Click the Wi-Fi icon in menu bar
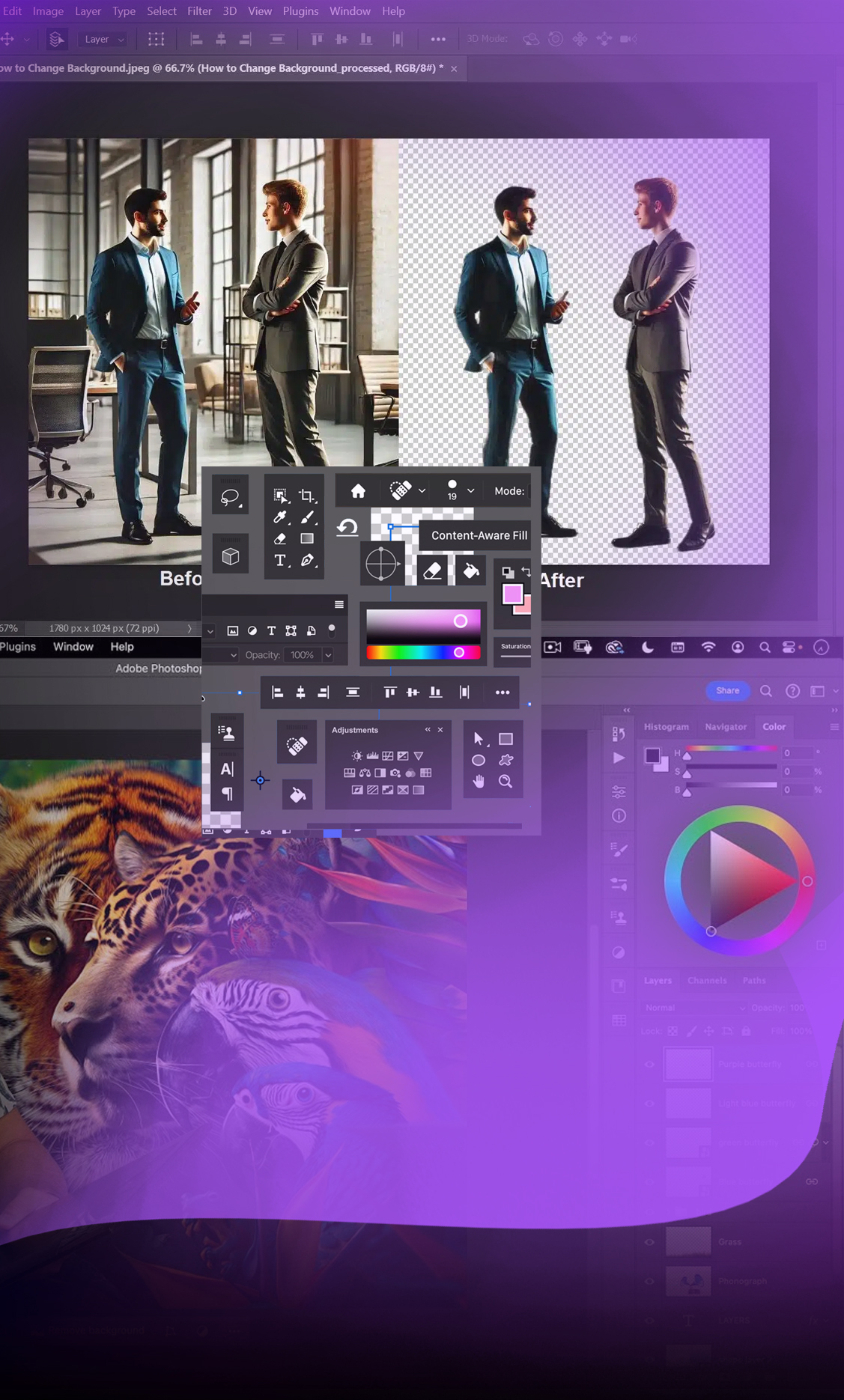 (708, 647)
